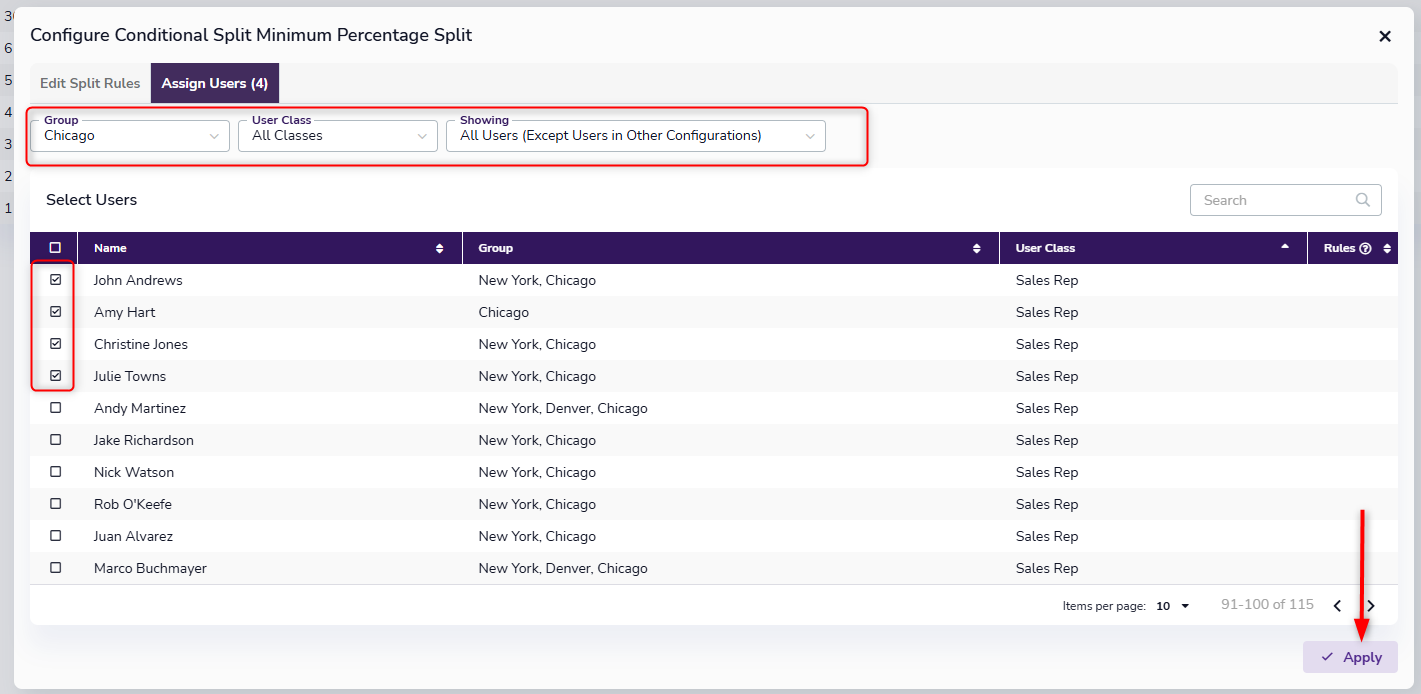Image resolution: width=1421 pixels, height=694 pixels.
Task: Check the Andy Martinez checkbox
Action: tap(56, 408)
